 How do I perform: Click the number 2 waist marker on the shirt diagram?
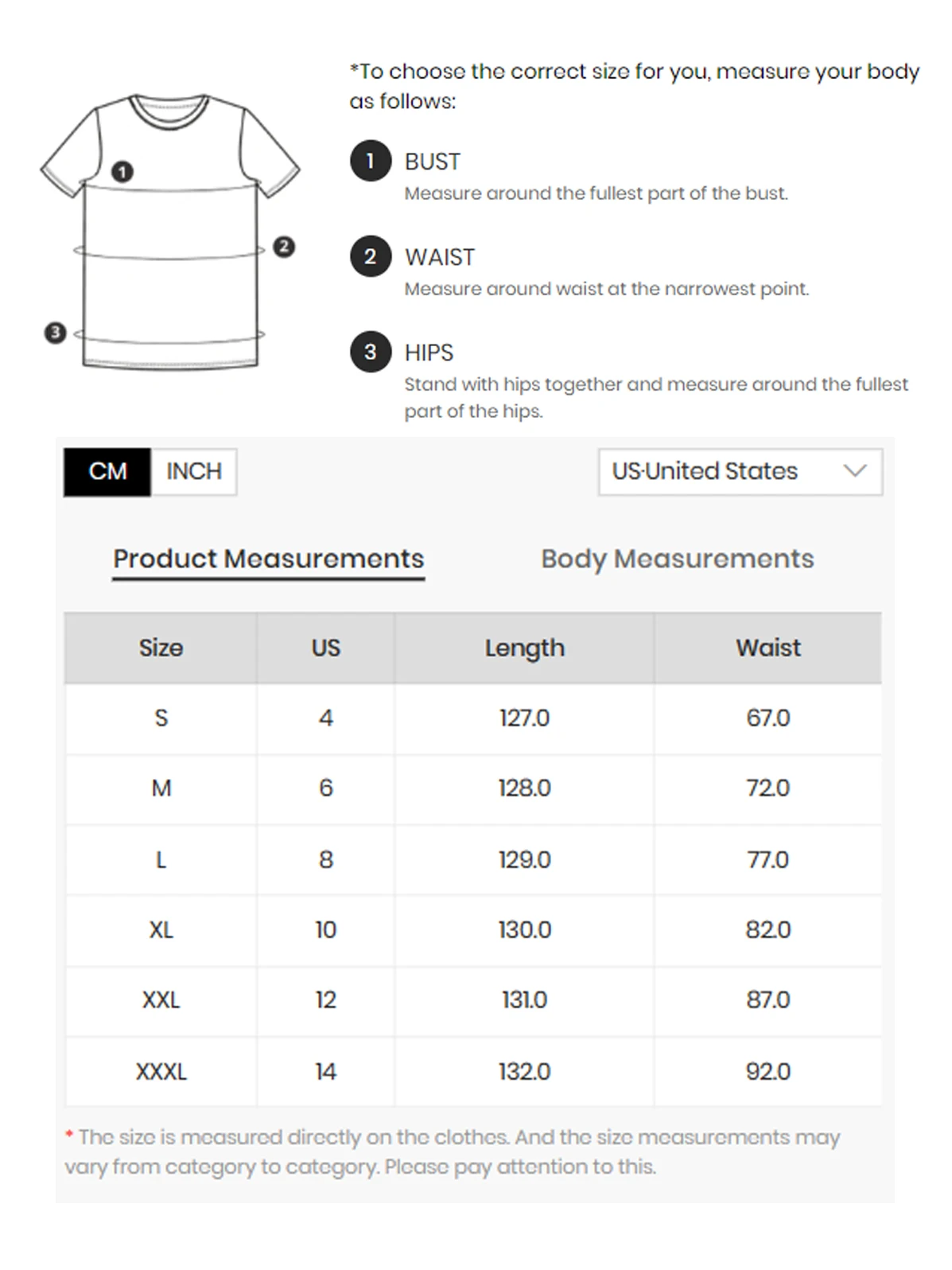pos(284,247)
